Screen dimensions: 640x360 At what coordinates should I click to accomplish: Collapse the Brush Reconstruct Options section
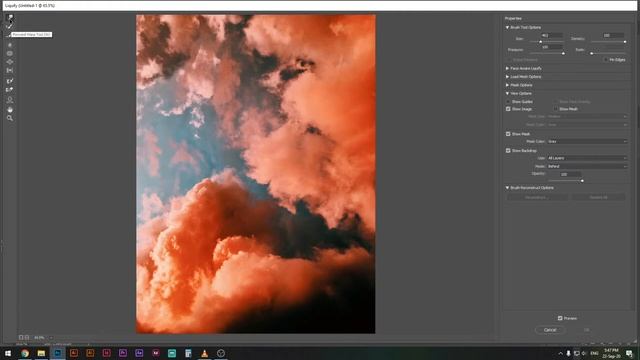pos(507,188)
